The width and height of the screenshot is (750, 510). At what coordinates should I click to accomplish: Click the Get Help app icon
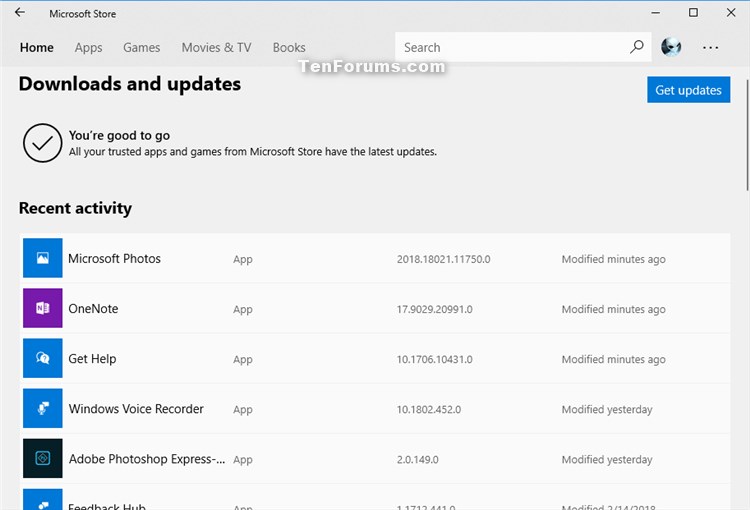(x=43, y=358)
